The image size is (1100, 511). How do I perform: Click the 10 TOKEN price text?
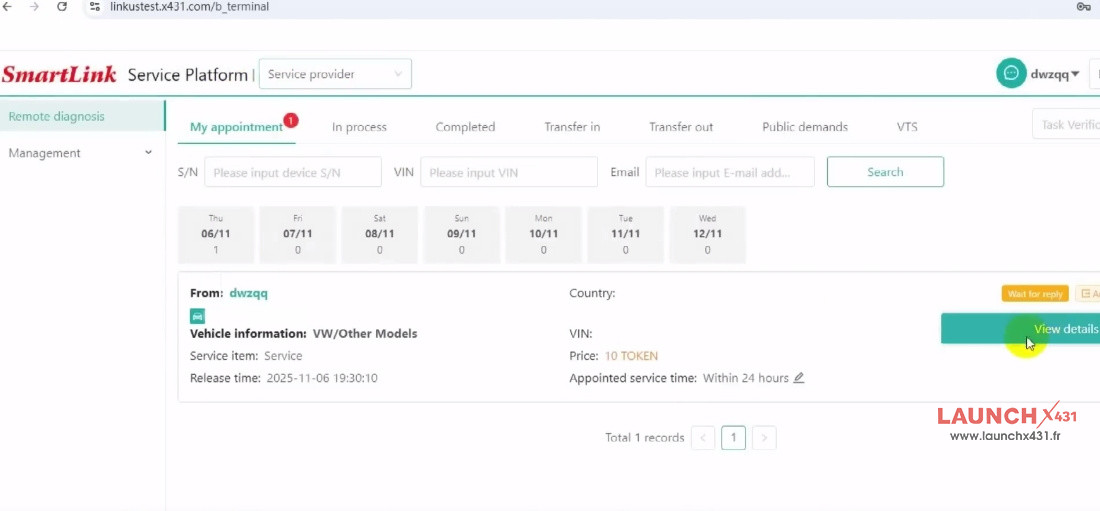click(x=631, y=357)
